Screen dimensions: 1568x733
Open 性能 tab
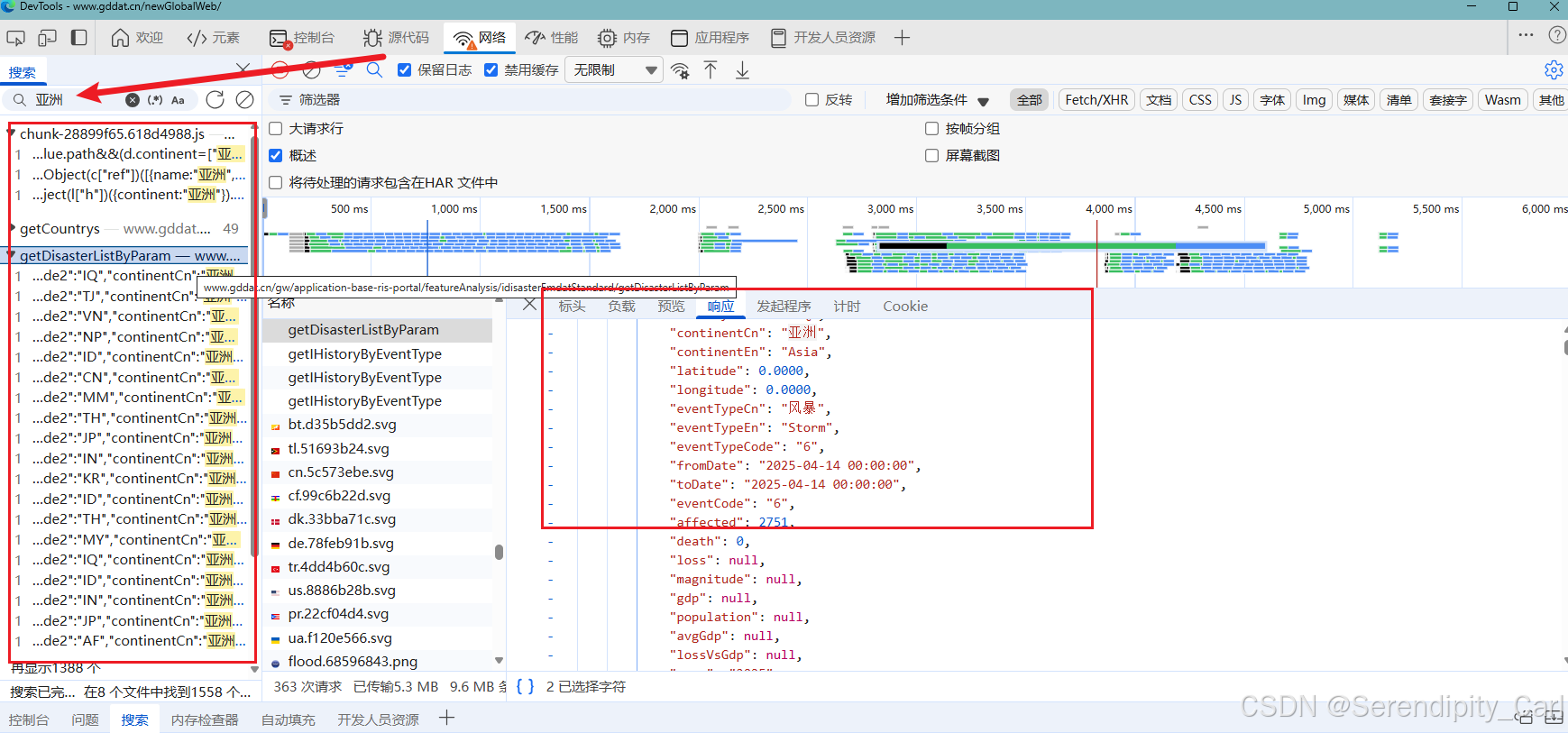click(x=552, y=38)
